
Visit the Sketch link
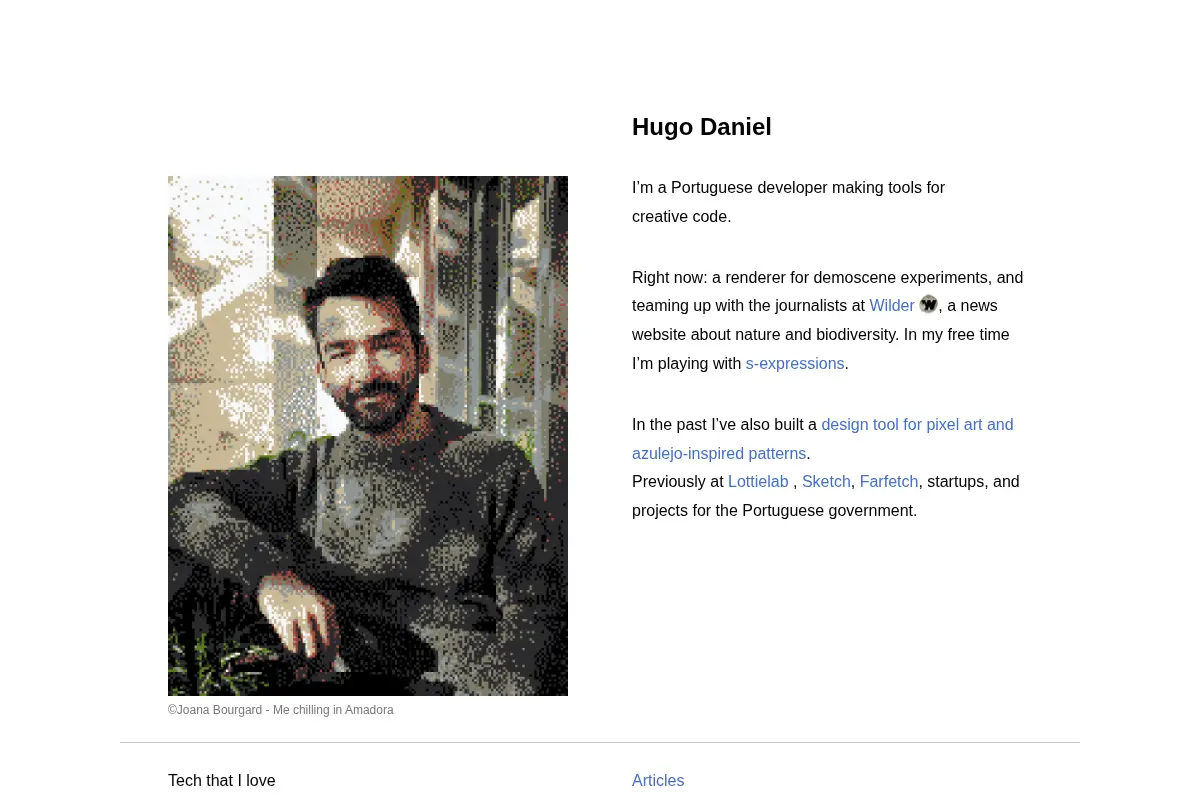click(x=826, y=482)
